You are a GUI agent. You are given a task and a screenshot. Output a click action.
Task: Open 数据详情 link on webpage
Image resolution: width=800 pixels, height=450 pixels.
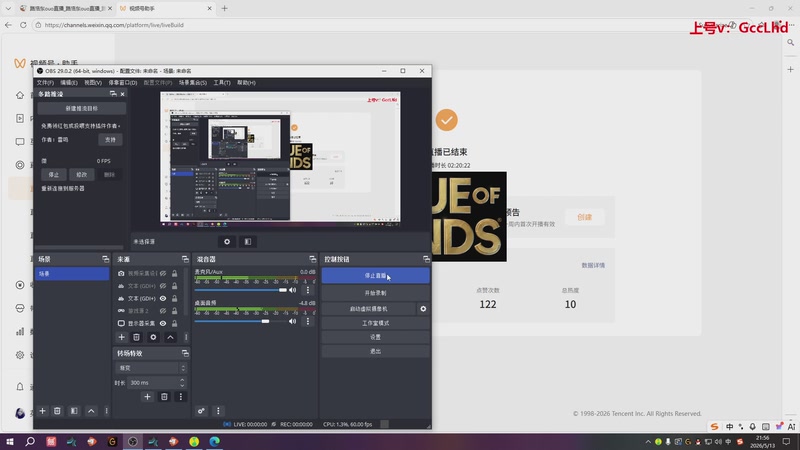[593, 265]
